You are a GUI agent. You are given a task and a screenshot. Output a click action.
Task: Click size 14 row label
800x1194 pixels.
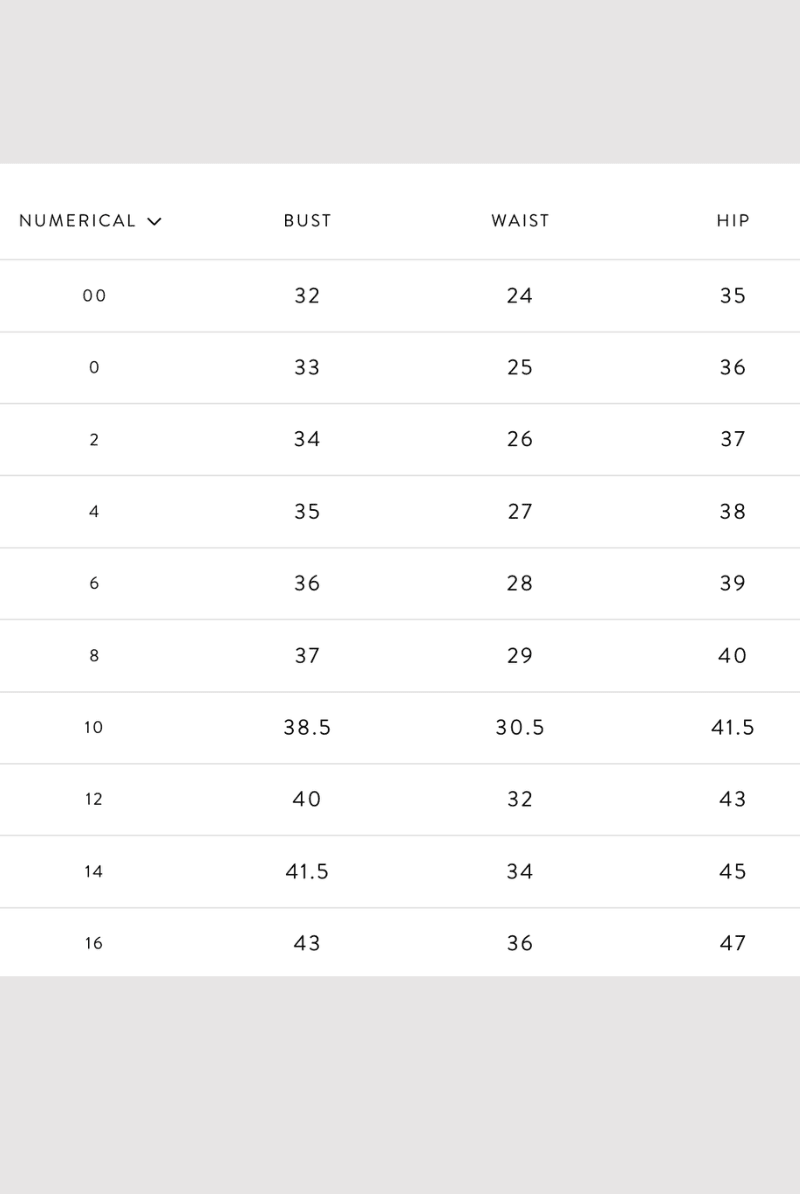[x=94, y=871]
